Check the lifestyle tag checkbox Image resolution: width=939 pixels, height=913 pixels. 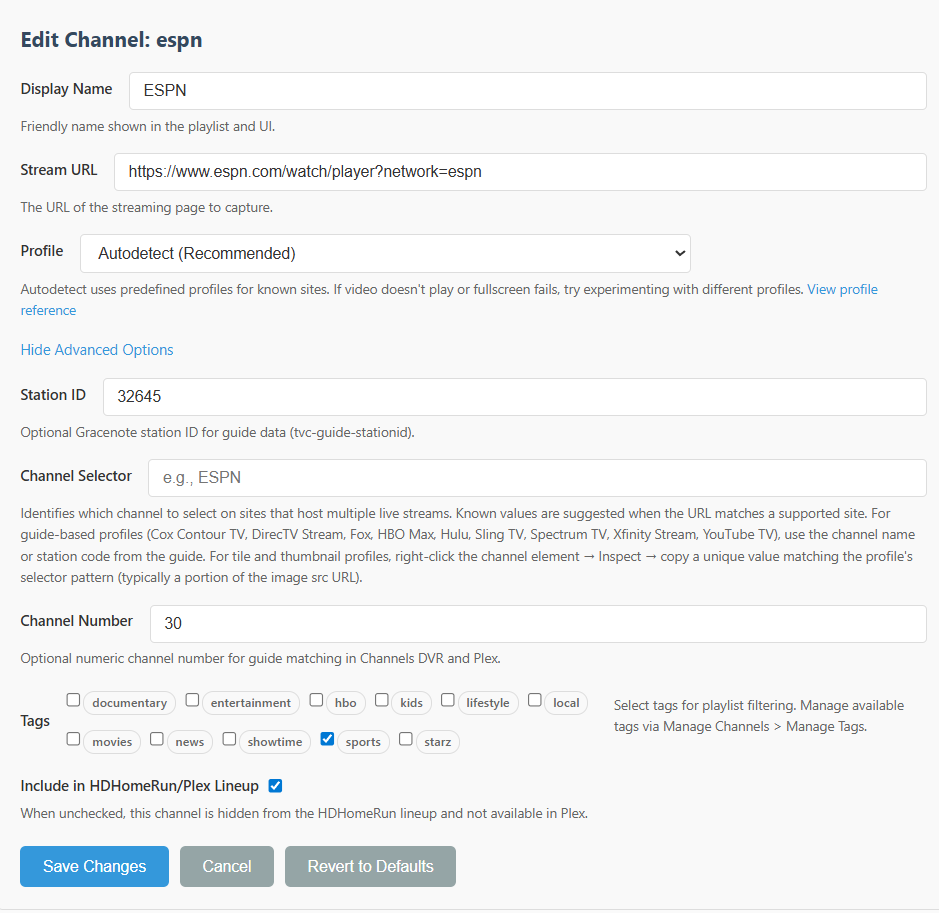[448, 700]
